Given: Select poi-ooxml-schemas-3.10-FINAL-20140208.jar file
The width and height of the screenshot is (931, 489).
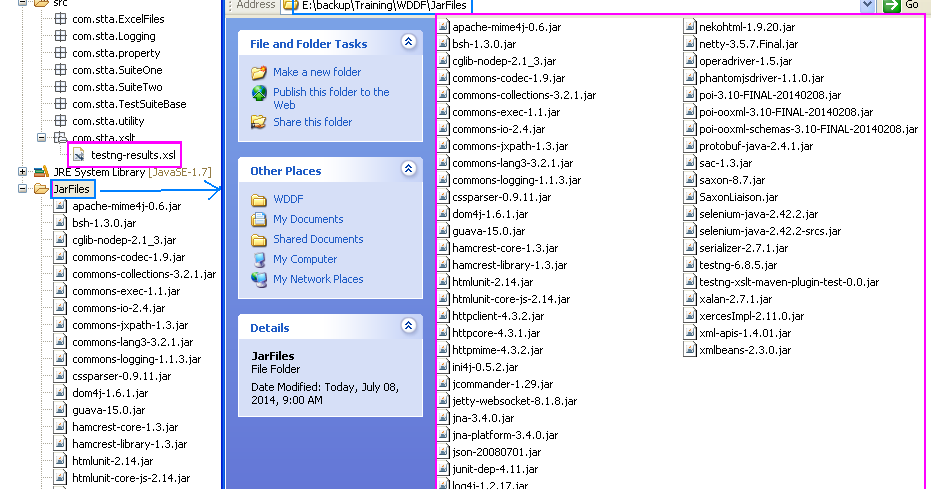Looking at the screenshot, I should click(808, 129).
